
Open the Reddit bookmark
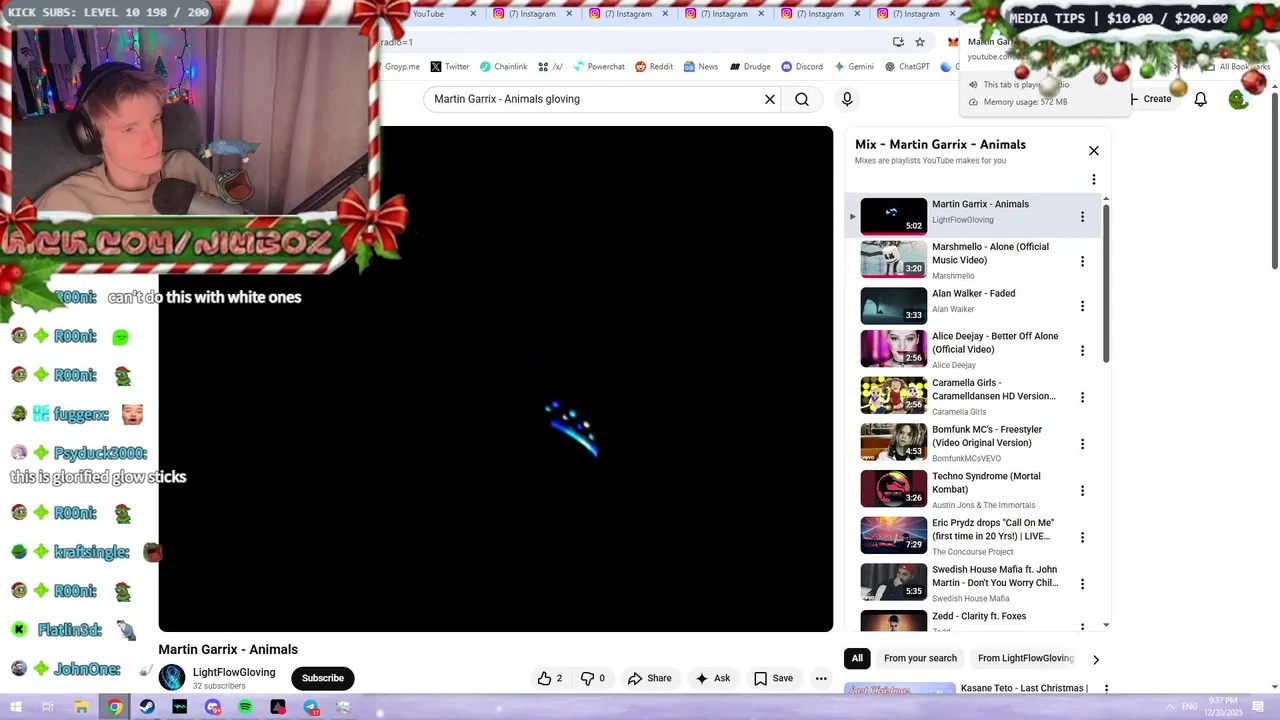pos(654,67)
